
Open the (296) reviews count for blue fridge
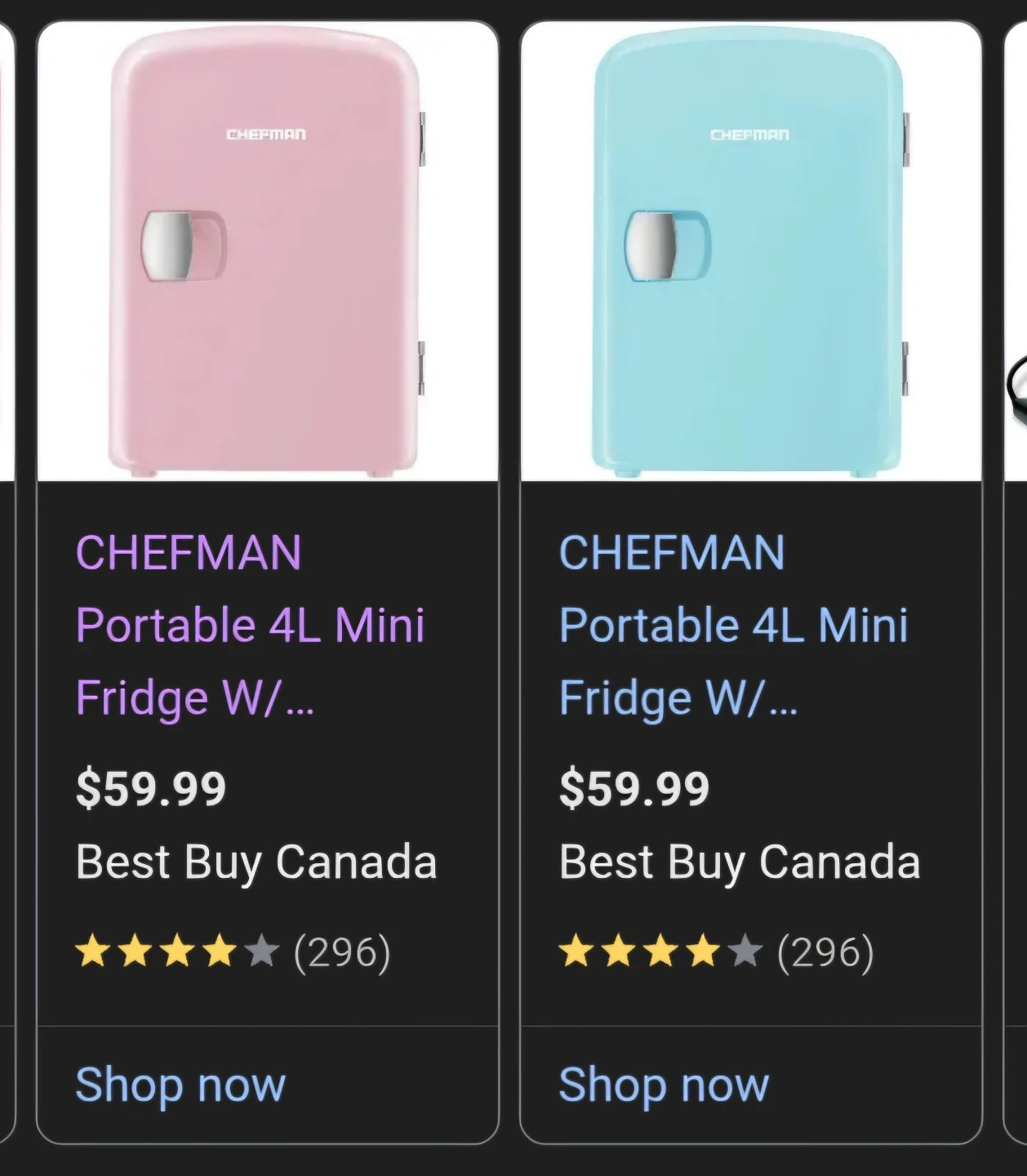[x=825, y=952]
